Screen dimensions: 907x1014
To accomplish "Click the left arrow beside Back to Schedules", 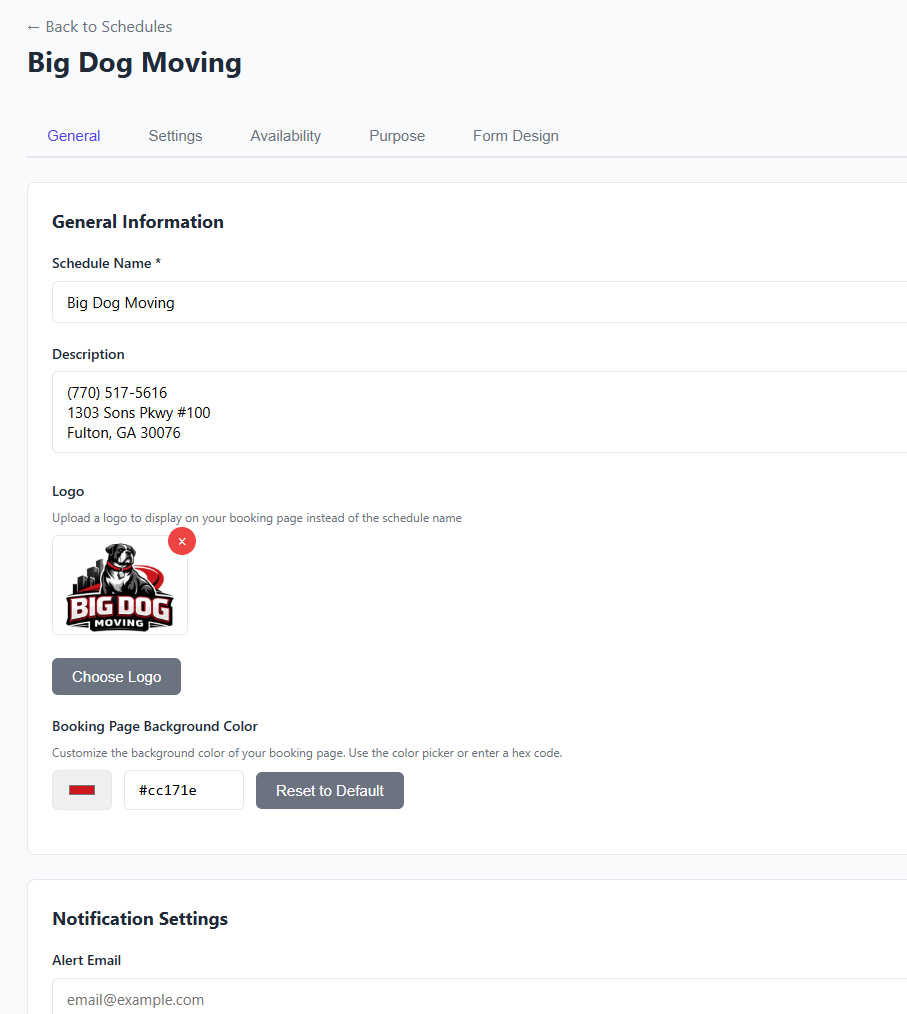I will [33, 26].
